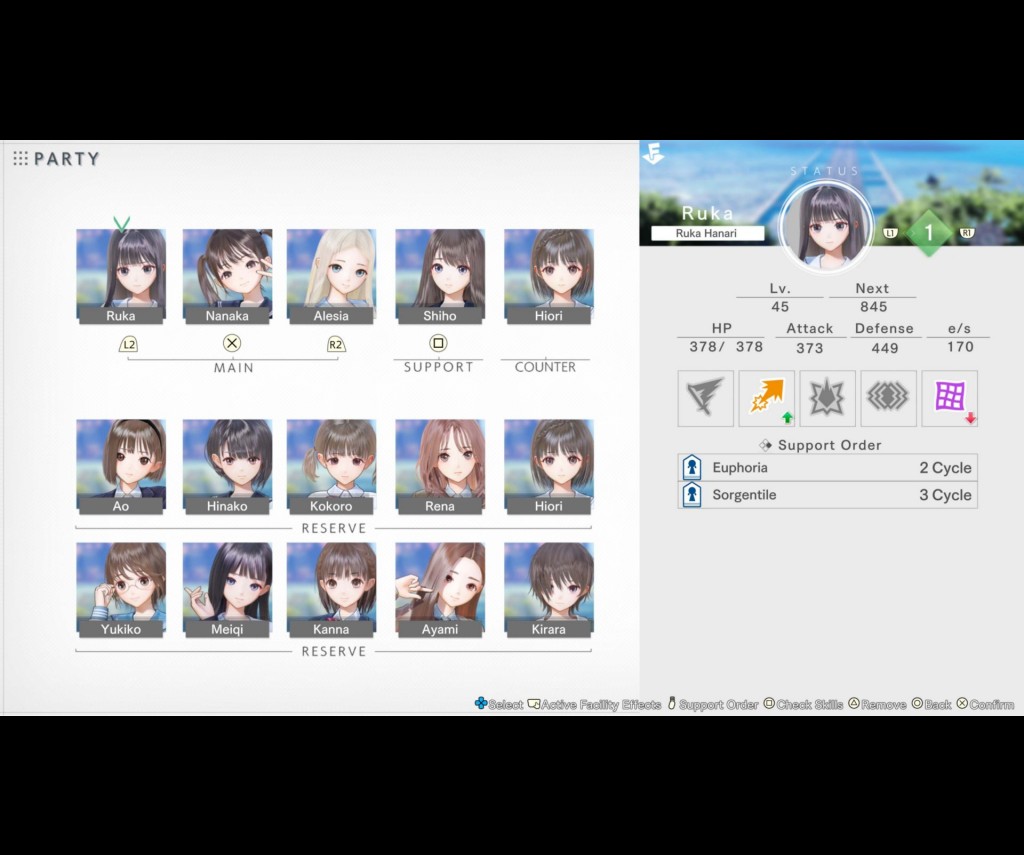Image resolution: width=1024 pixels, height=855 pixels.
Task: Click the e/s 170 value
Action: click(x=960, y=347)
